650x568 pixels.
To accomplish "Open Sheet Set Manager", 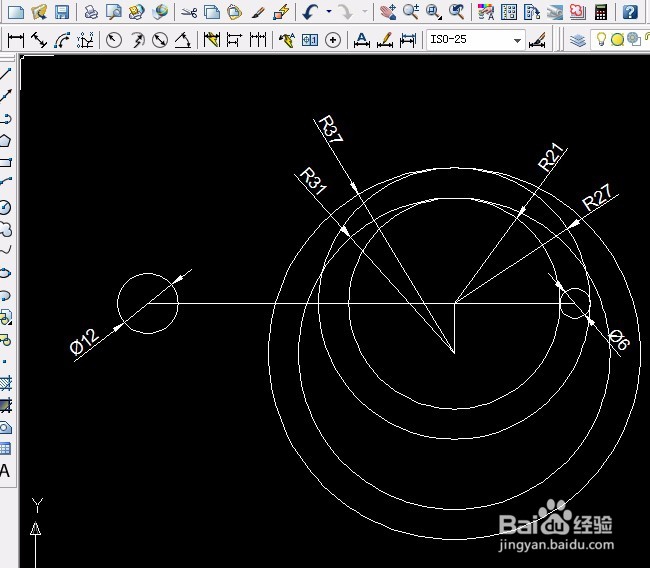I will pos(555,12).
